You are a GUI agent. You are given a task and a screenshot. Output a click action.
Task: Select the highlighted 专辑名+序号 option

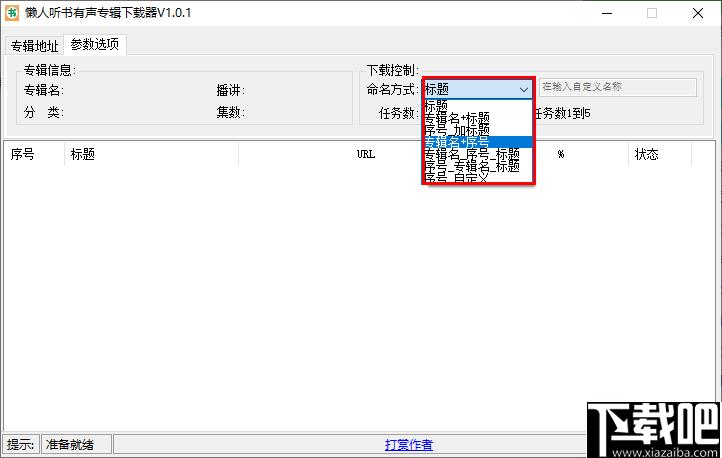click(x=478, y=142)
